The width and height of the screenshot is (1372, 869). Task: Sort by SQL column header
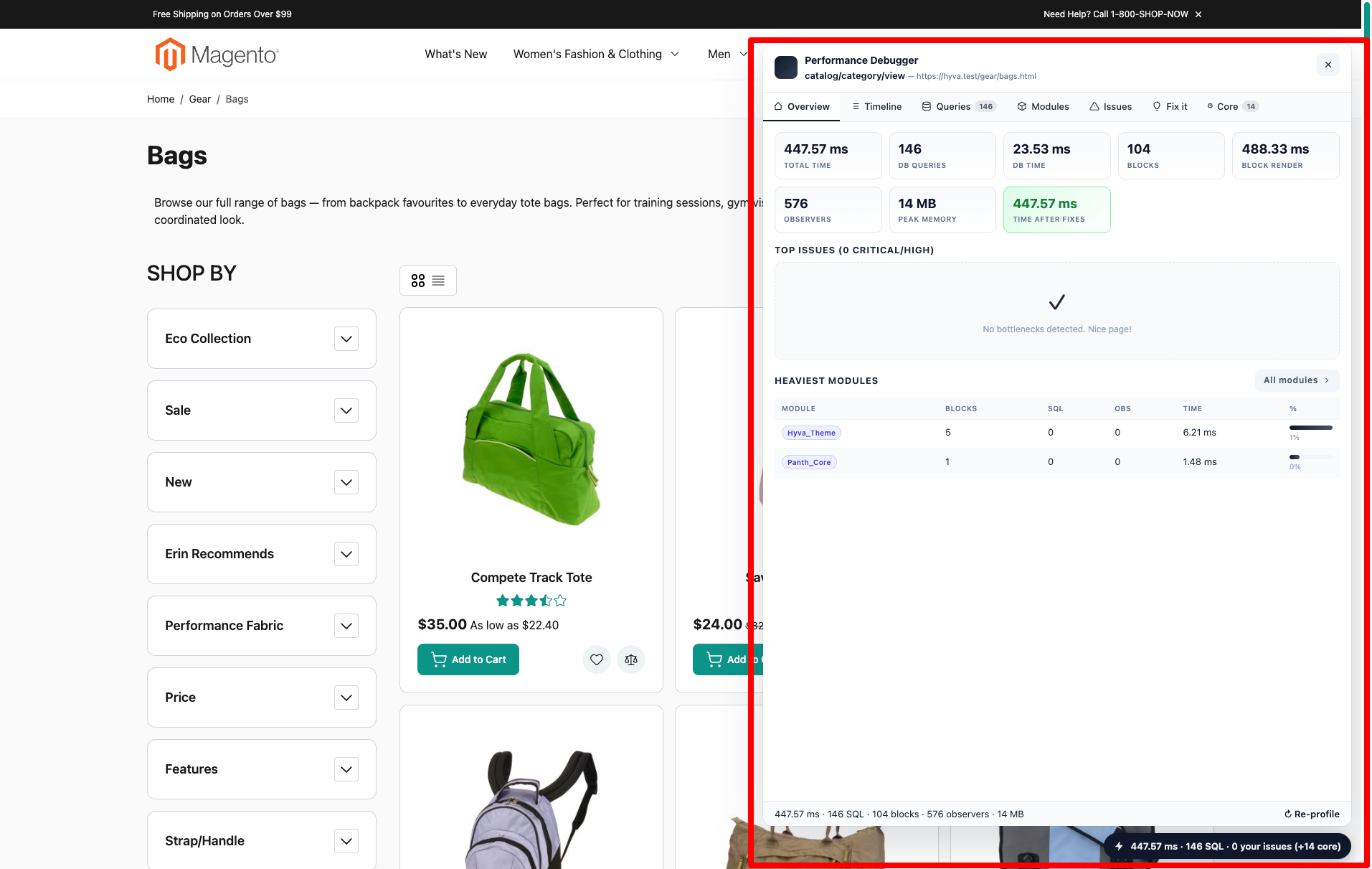pos(1055,409)
